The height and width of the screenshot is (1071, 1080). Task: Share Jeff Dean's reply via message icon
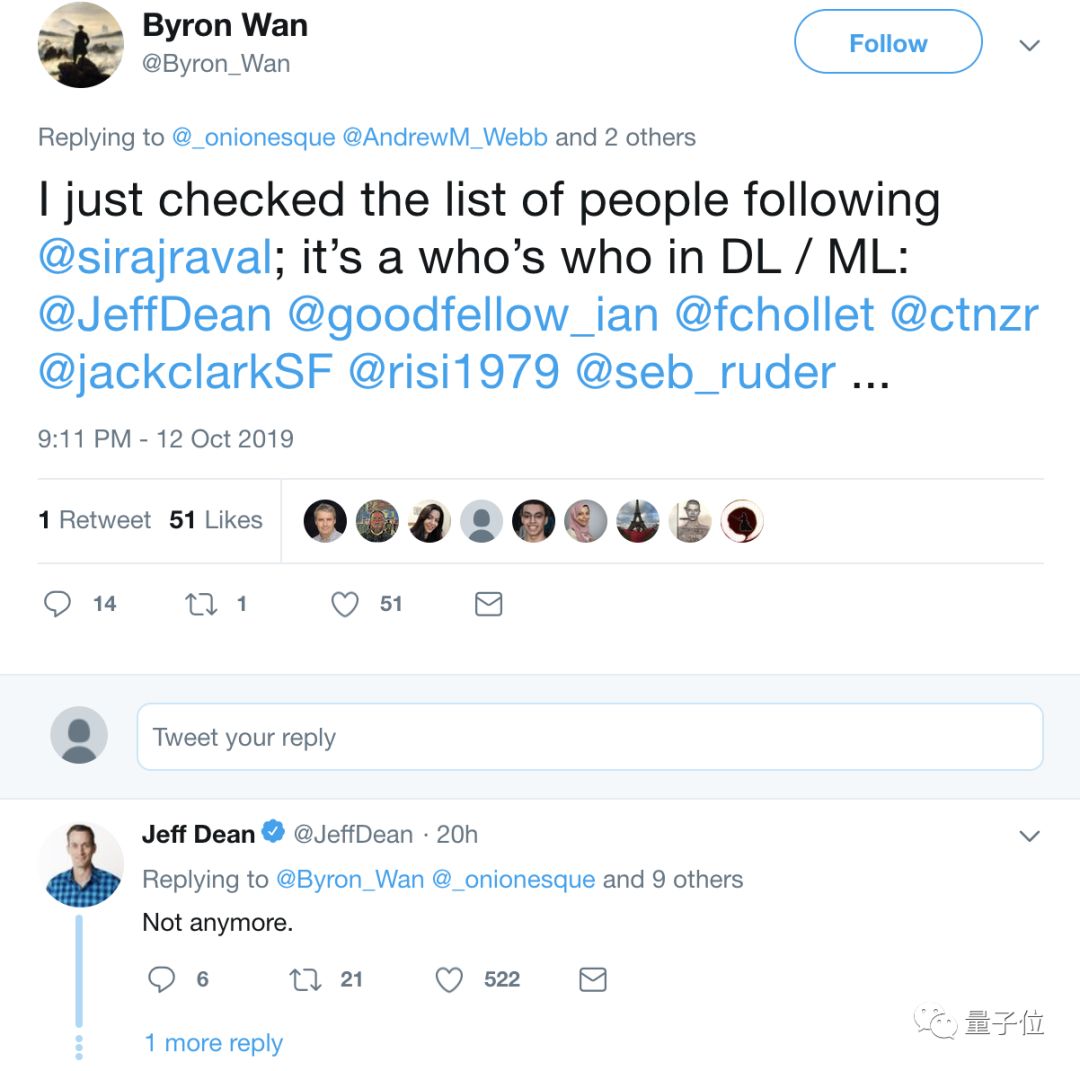[593, 980]
